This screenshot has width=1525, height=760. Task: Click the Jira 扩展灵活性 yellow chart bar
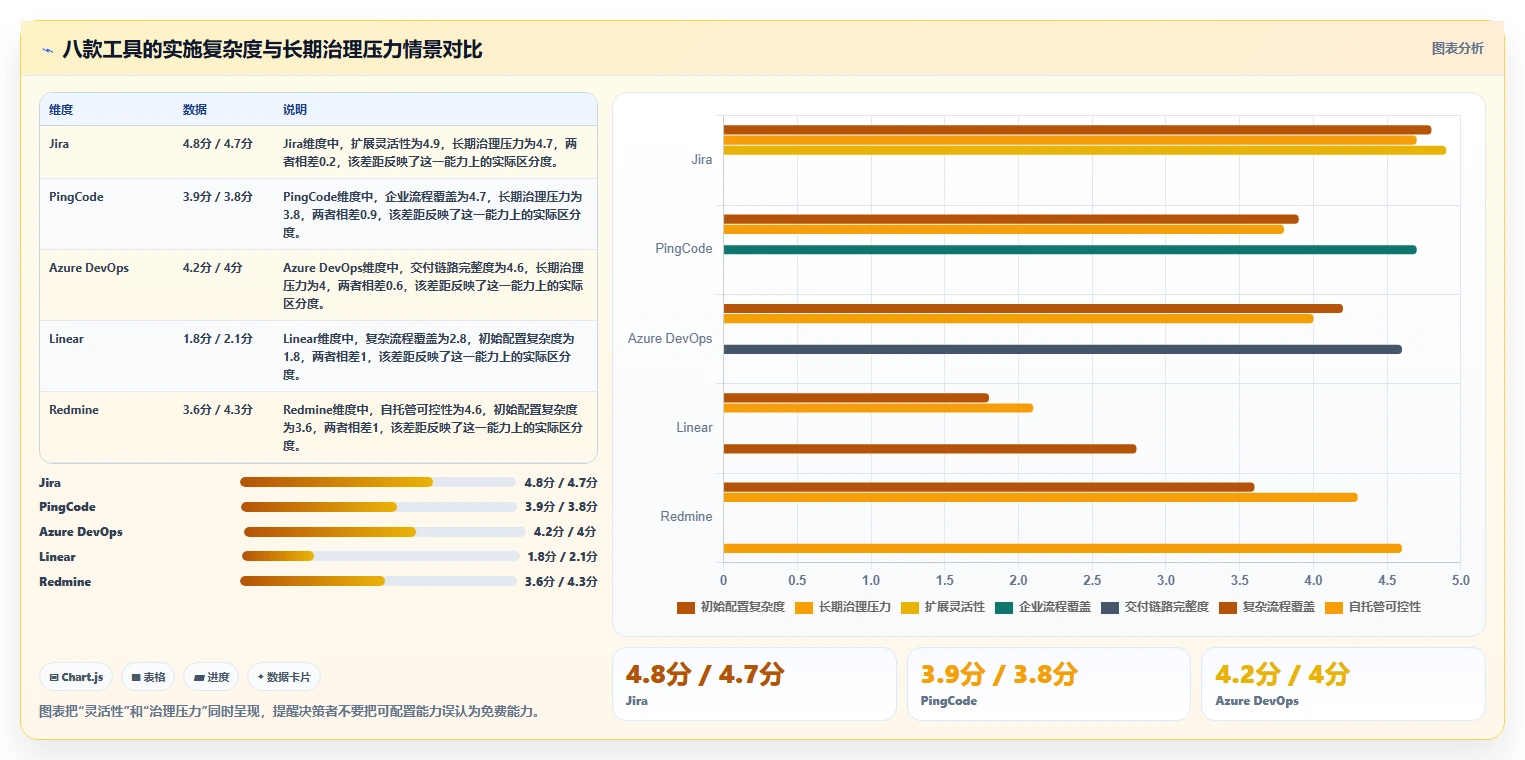[1085, 150]
